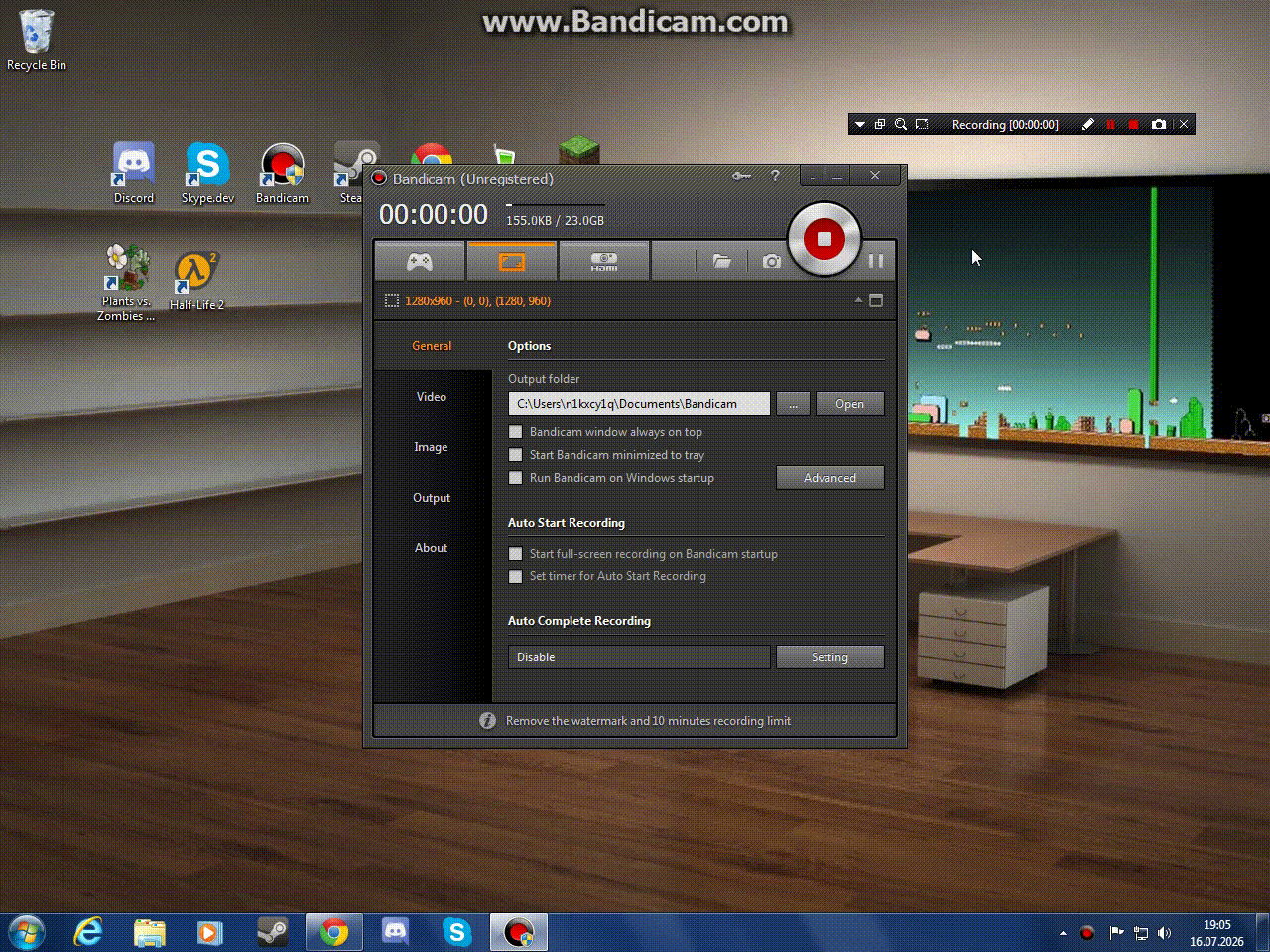1270x952 pixels.
Task: Click the Auto Complete Recording Setting button
Action: pos(829,657)
